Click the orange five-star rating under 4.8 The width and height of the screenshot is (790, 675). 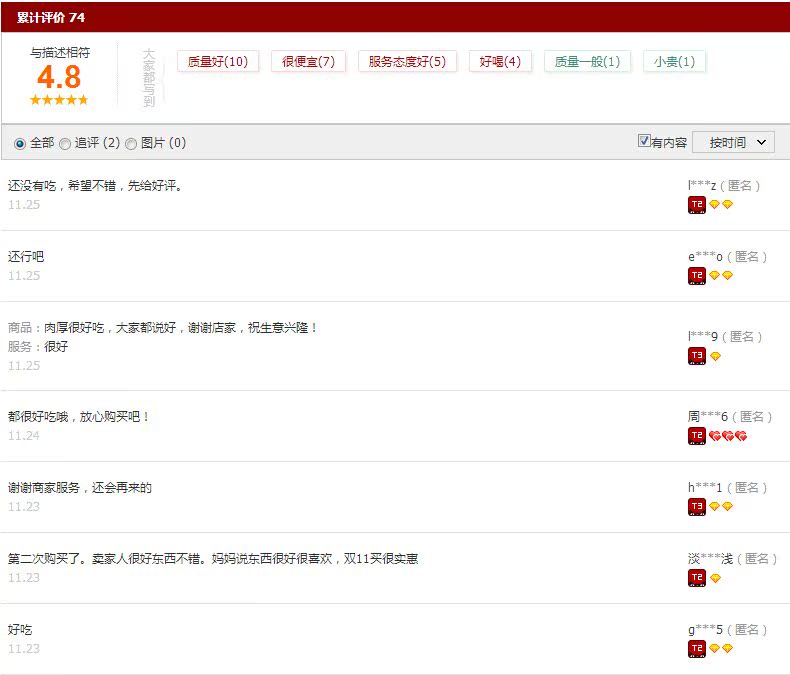click(x=59, y=100)
